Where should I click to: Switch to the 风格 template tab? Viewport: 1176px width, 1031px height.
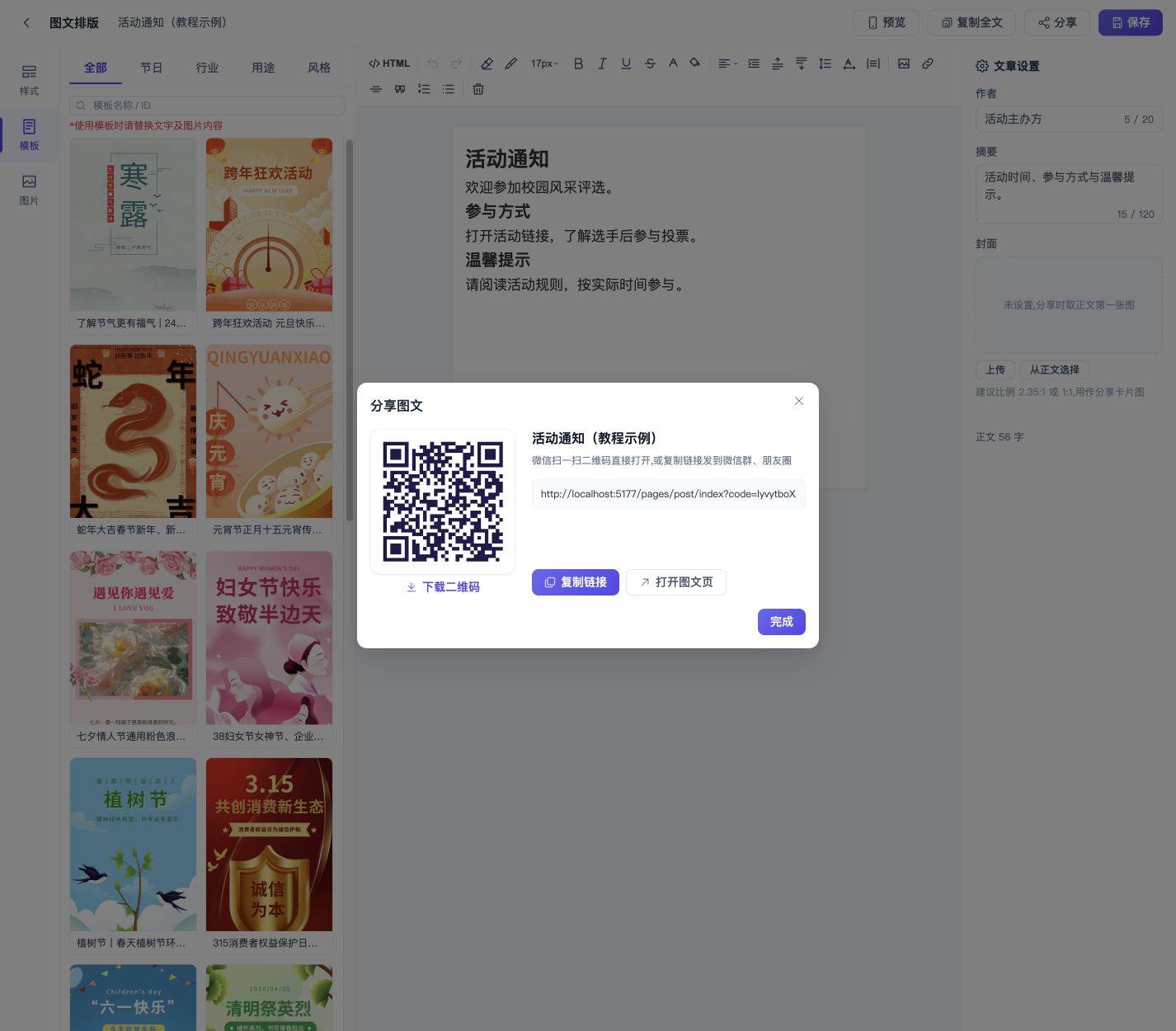[319, 68]
